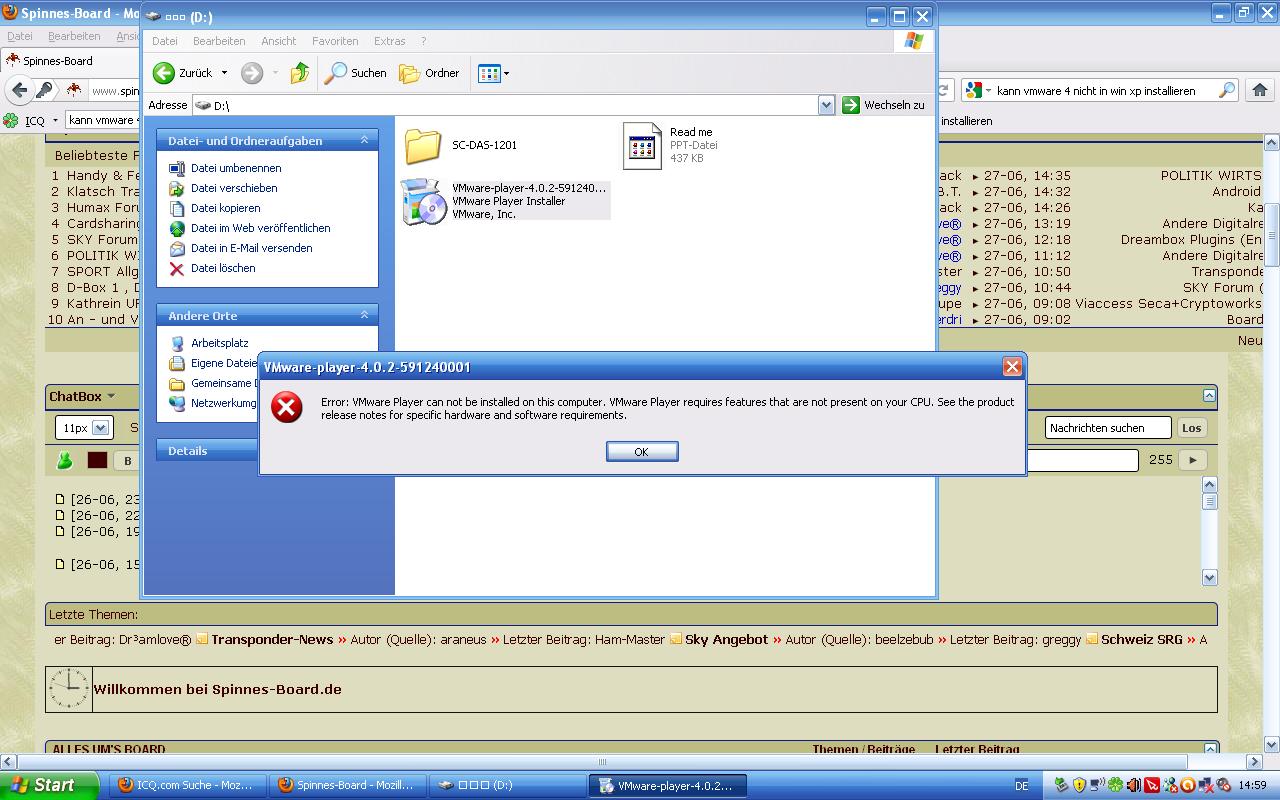Select the SC-DAS-1201 folder icon

click(423, 146)
